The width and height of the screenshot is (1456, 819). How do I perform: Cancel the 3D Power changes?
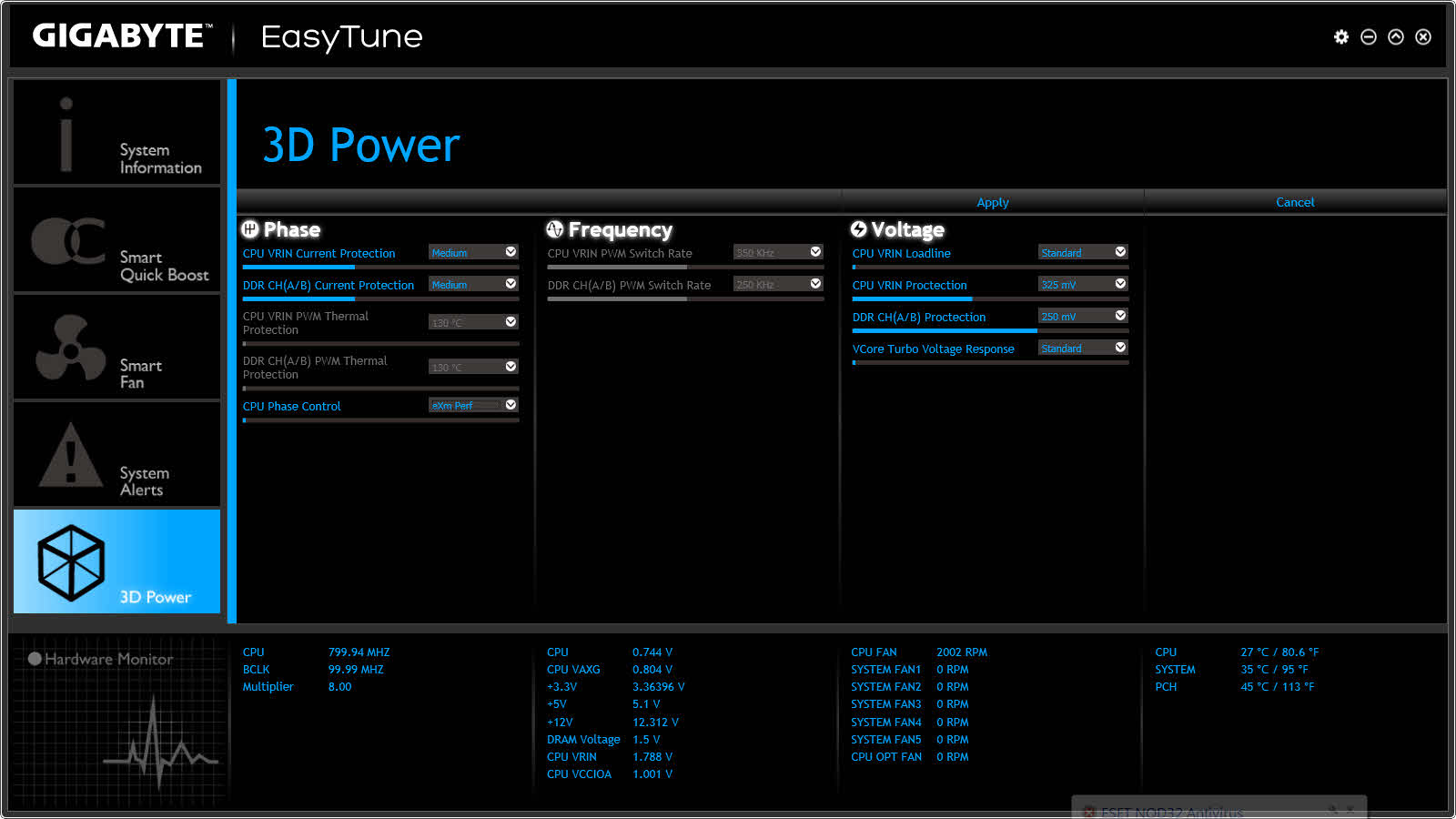click(x=1295, y=202)
